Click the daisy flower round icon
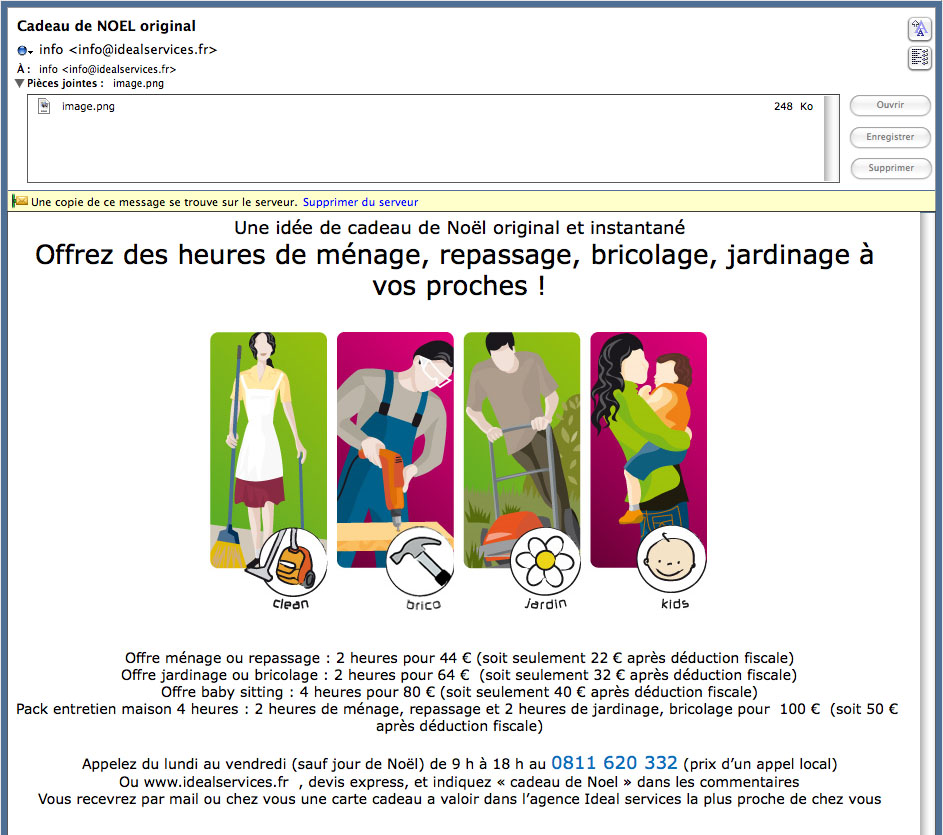The width and height of the screenshot is (943, 835). [x=545, y=561]
